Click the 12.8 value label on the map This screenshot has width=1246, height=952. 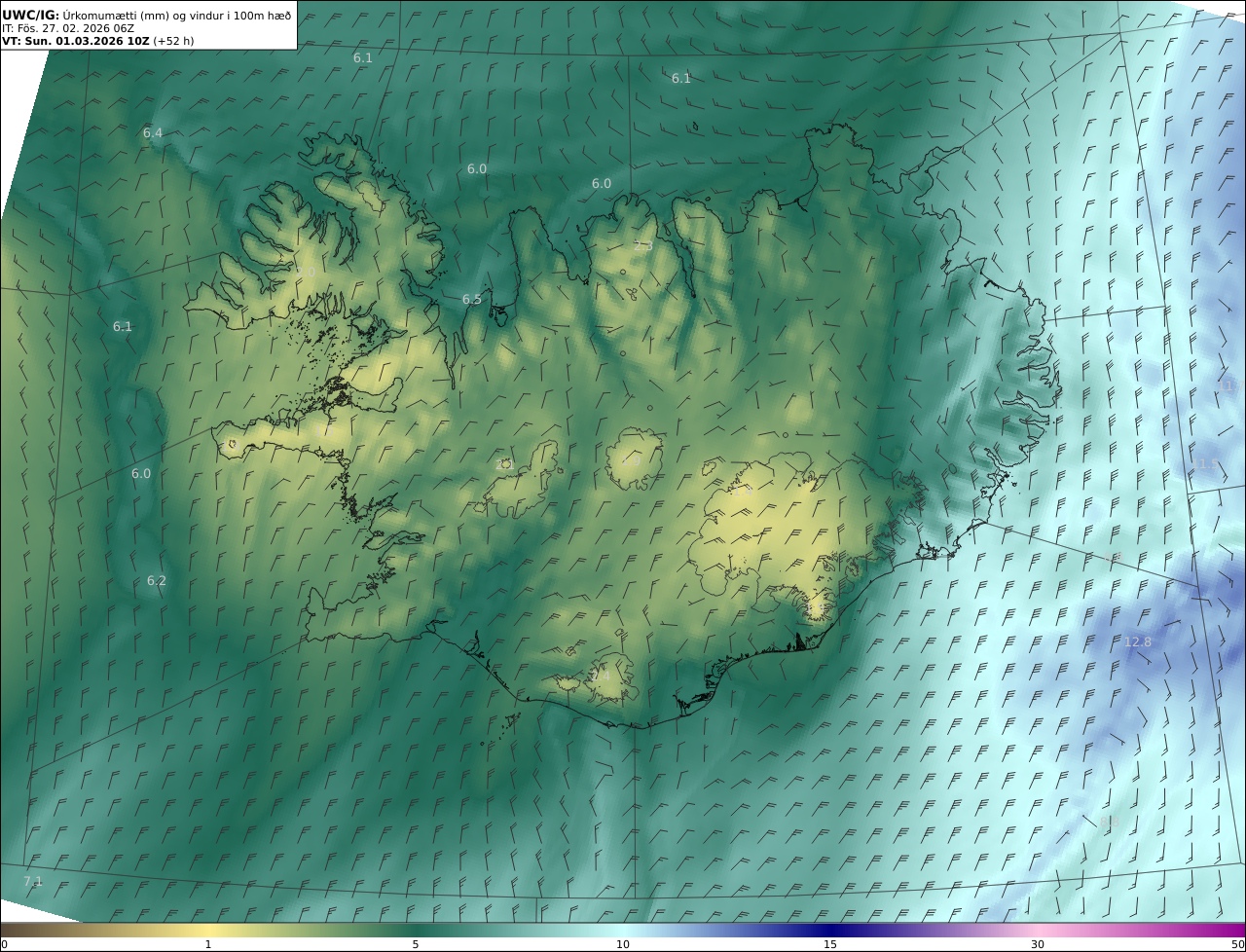coord(1138,642)
